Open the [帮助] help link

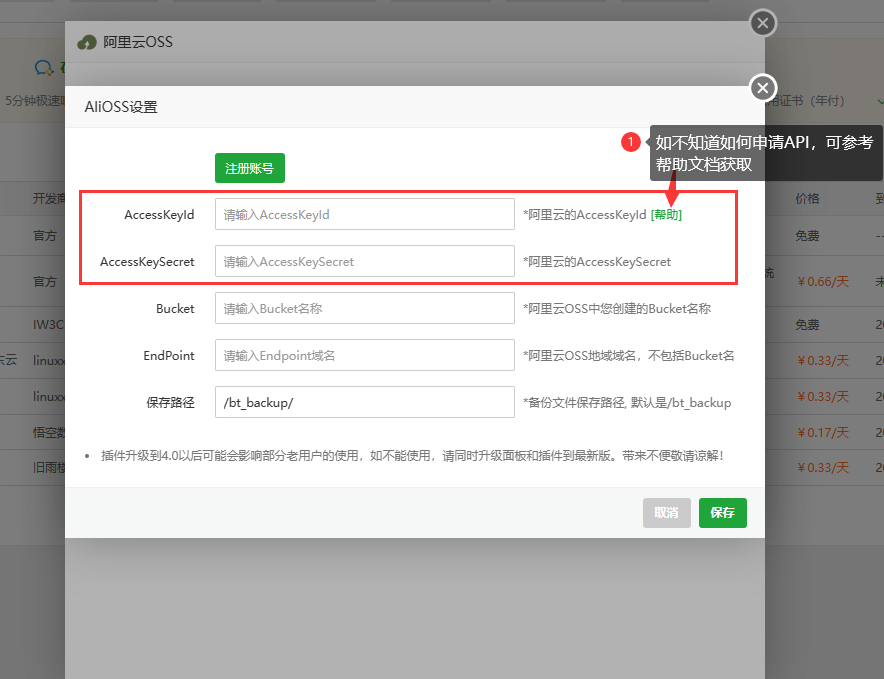[x=666, y=215]
